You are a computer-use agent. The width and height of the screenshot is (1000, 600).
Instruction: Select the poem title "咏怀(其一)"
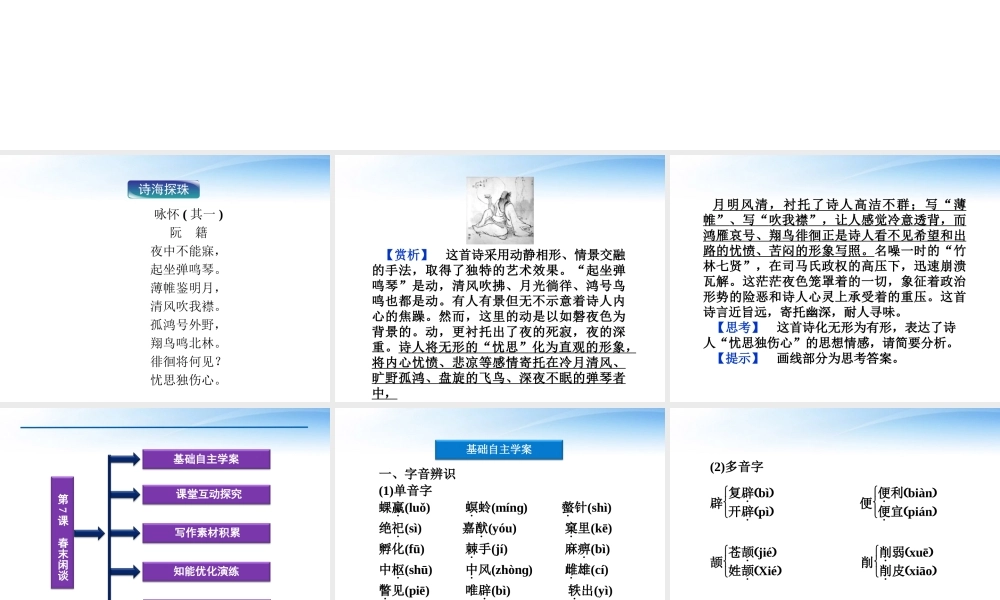pyautogui.click(x=189, y=214)
